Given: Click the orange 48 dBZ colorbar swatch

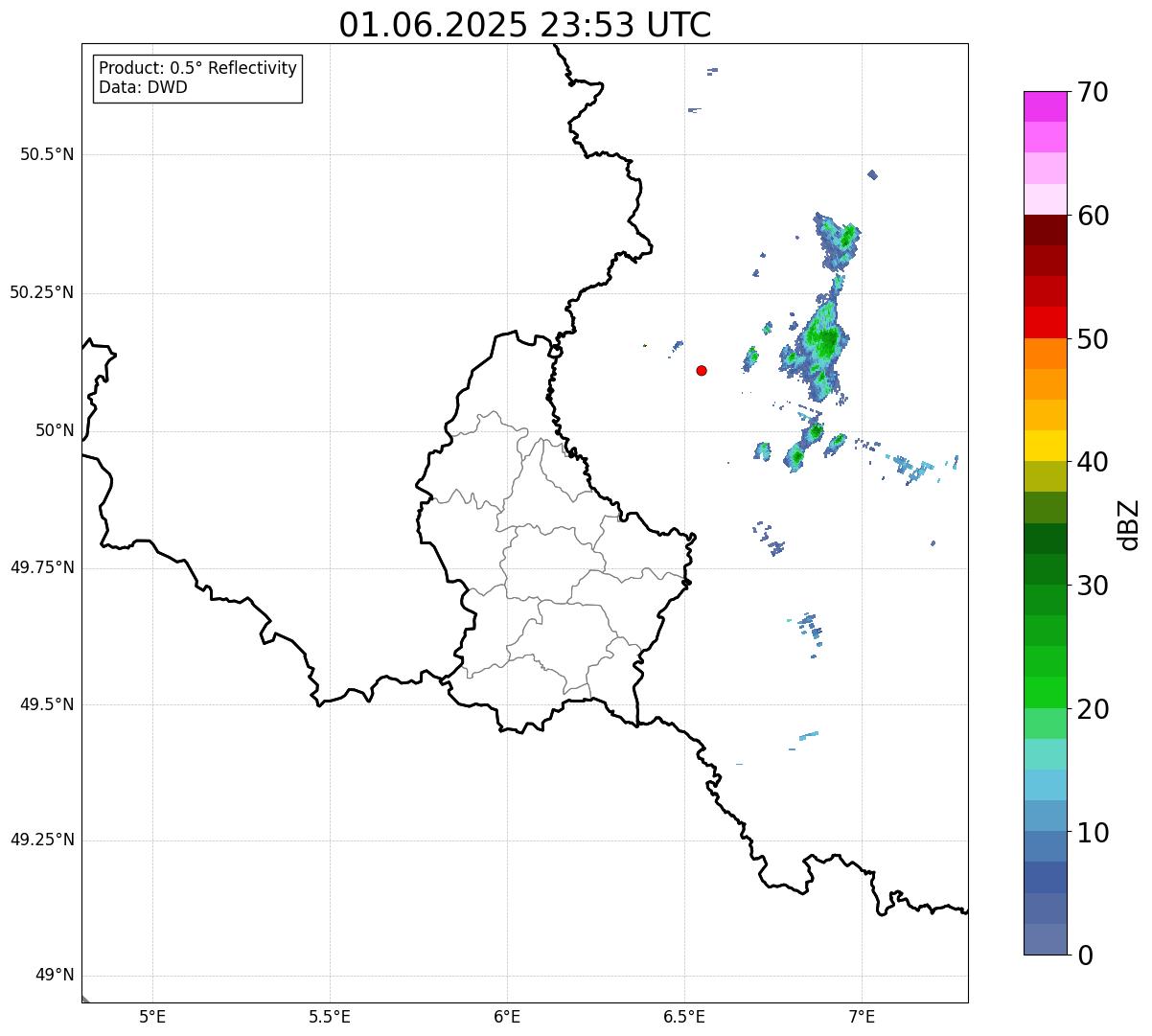Looking at the screenshot, I should 1045,354.
